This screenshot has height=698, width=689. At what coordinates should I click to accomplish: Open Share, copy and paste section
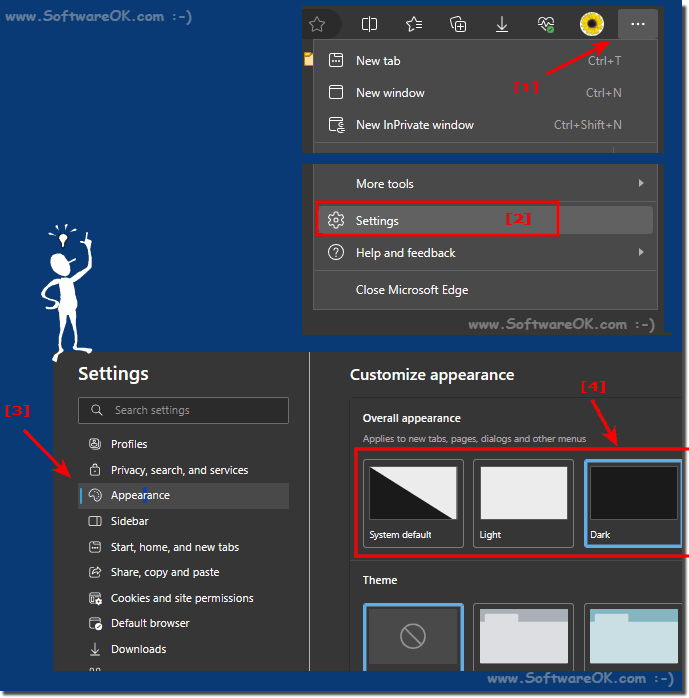point(183,572)
